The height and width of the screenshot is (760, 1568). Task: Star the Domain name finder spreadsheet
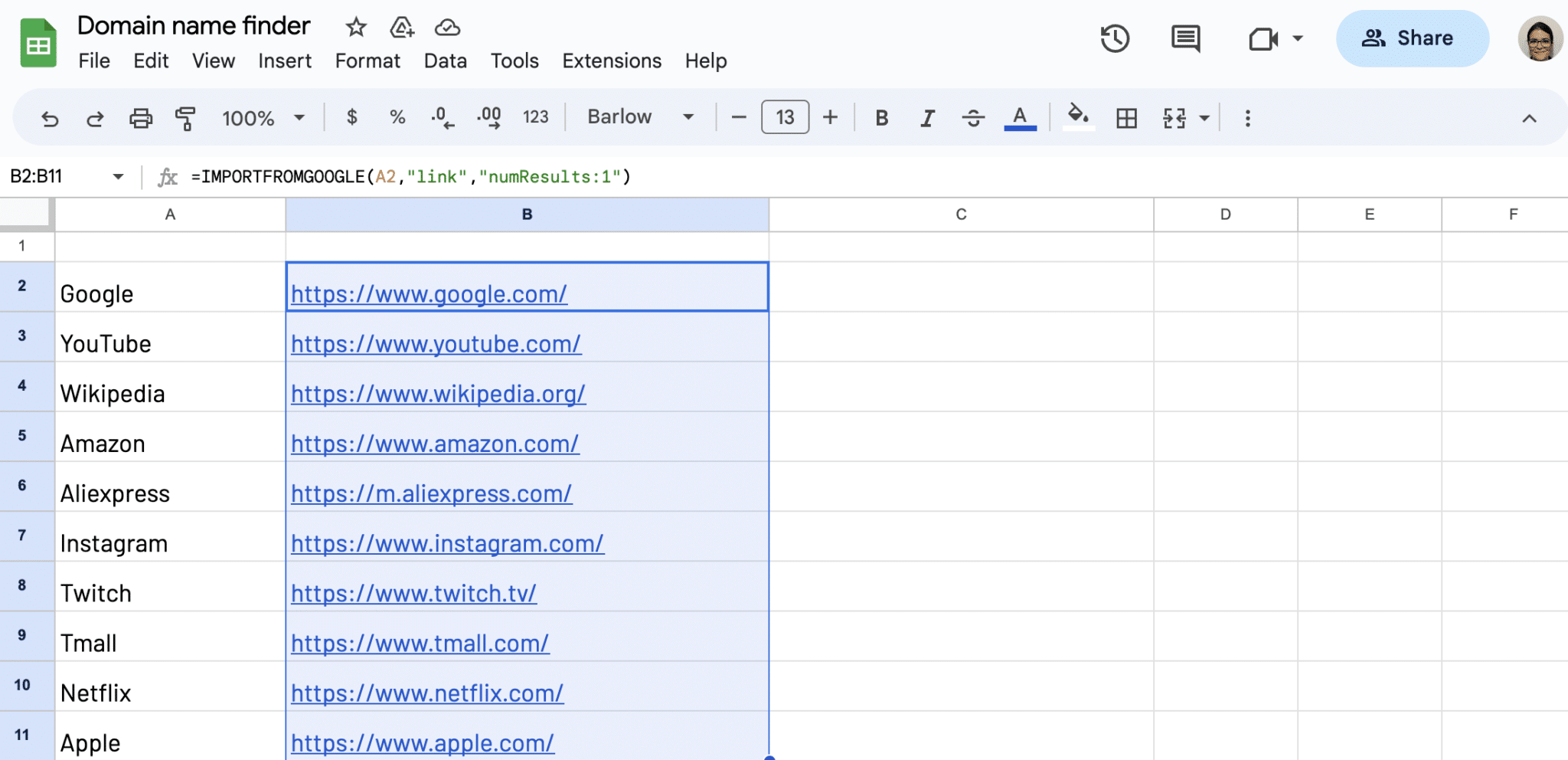point(355,26)
